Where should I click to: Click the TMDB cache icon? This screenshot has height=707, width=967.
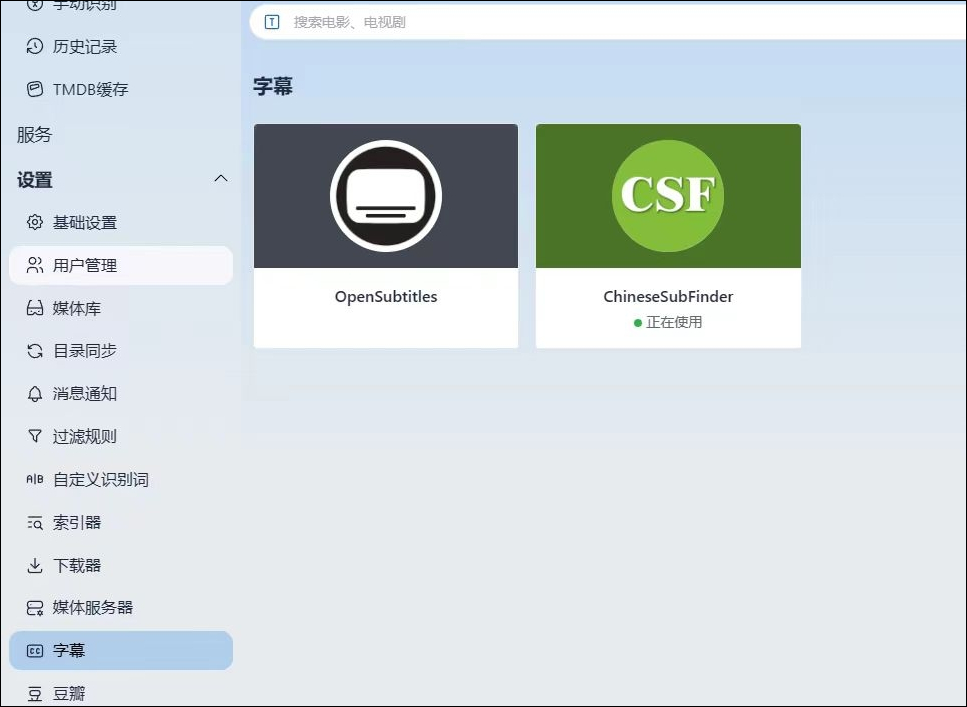(34, 90)
